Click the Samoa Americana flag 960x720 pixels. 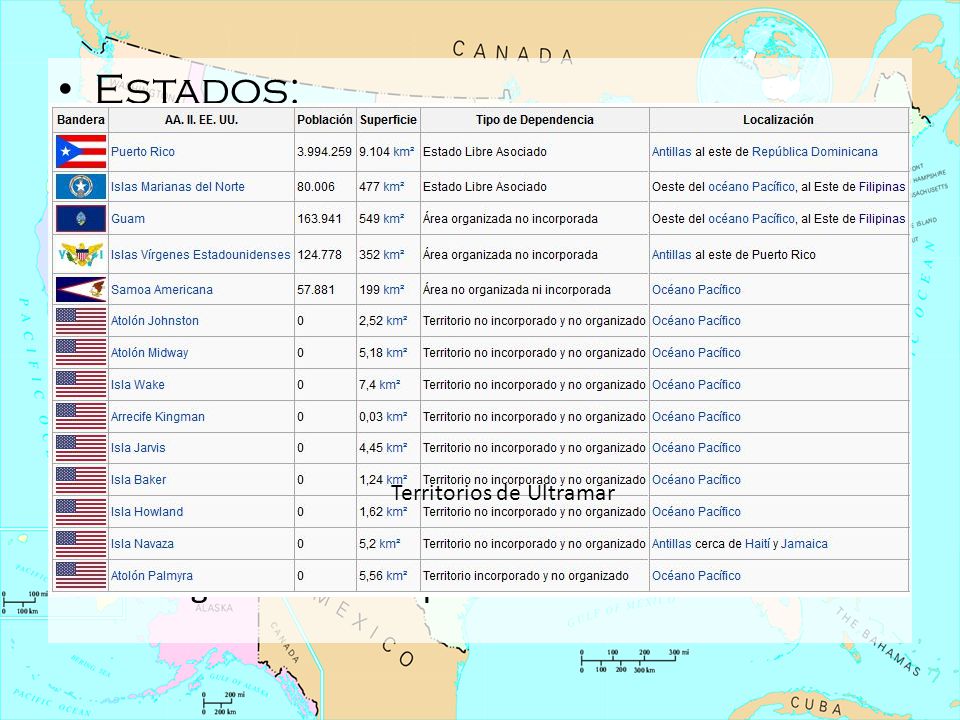click(x=81, y=290)
